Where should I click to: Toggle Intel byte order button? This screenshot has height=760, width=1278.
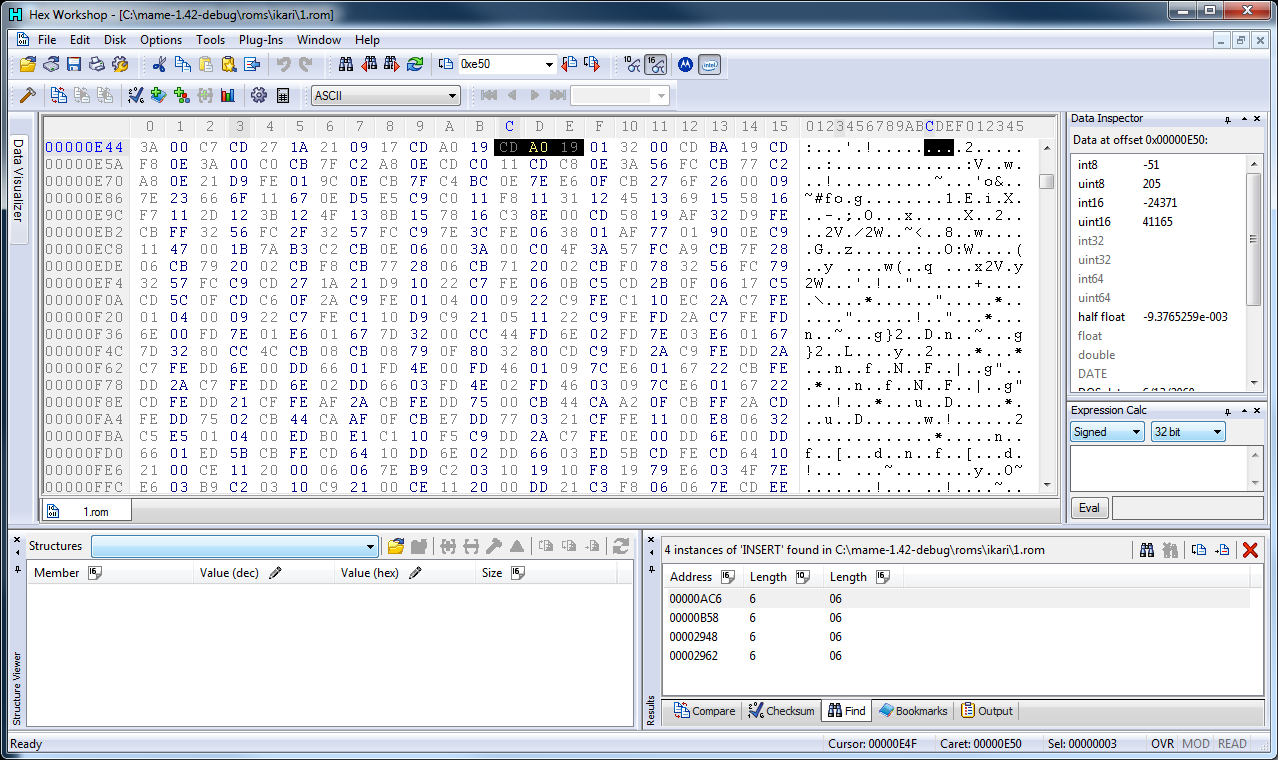(x=709, y=64)
